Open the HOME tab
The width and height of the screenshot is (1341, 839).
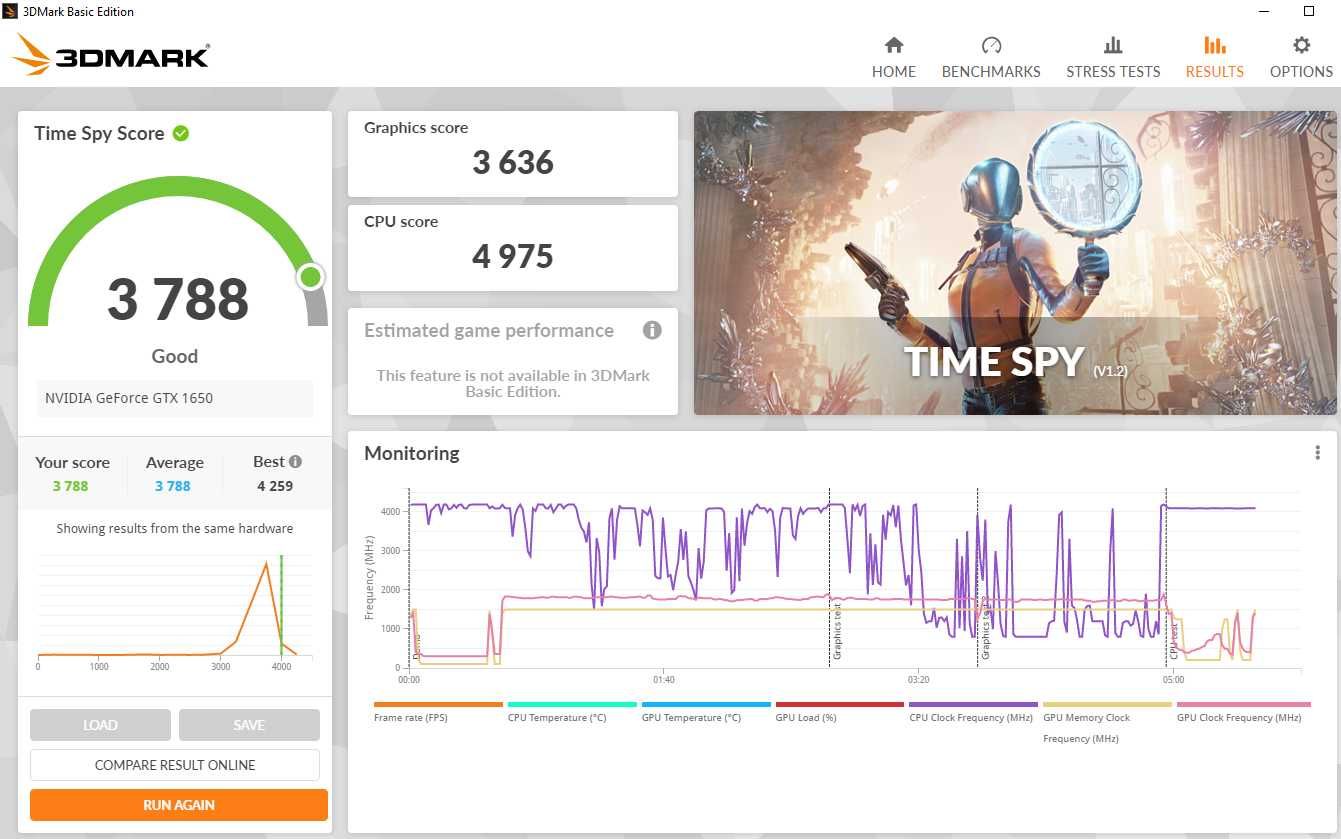(893, 57)
